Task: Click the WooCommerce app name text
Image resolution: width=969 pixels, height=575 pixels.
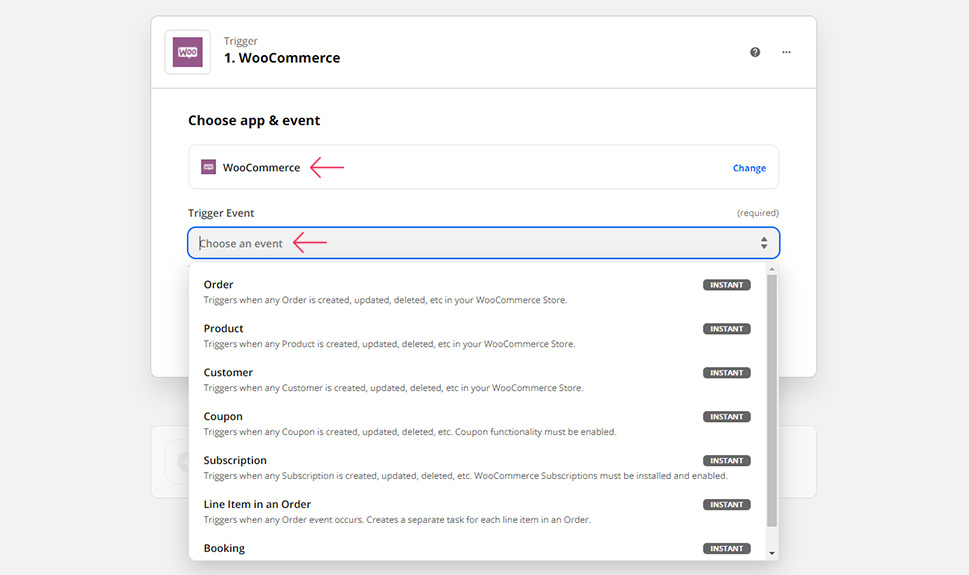Action: (261, 168)
